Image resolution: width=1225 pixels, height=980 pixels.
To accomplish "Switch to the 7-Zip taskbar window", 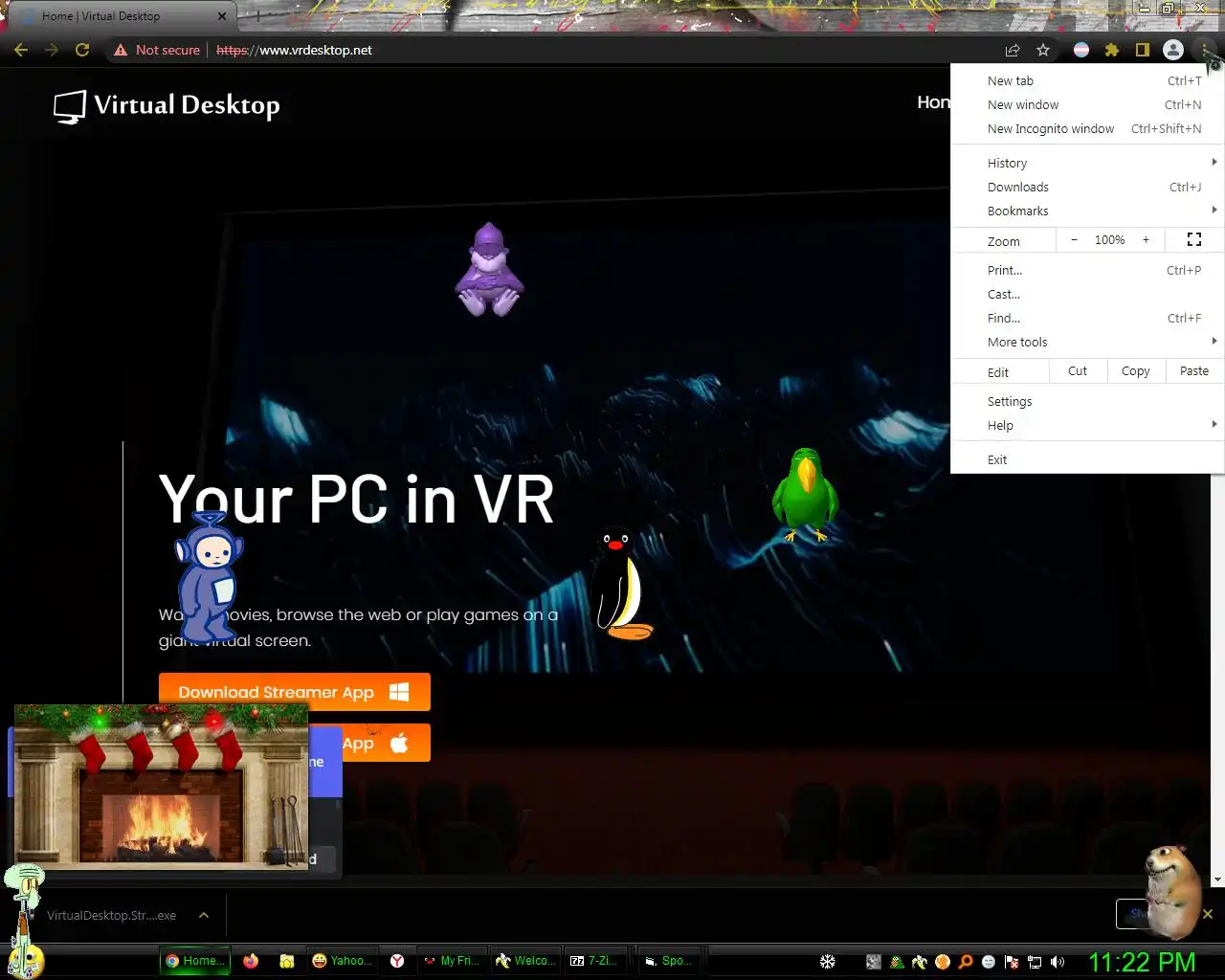I will pyautogui.click(x=598, y=961).
